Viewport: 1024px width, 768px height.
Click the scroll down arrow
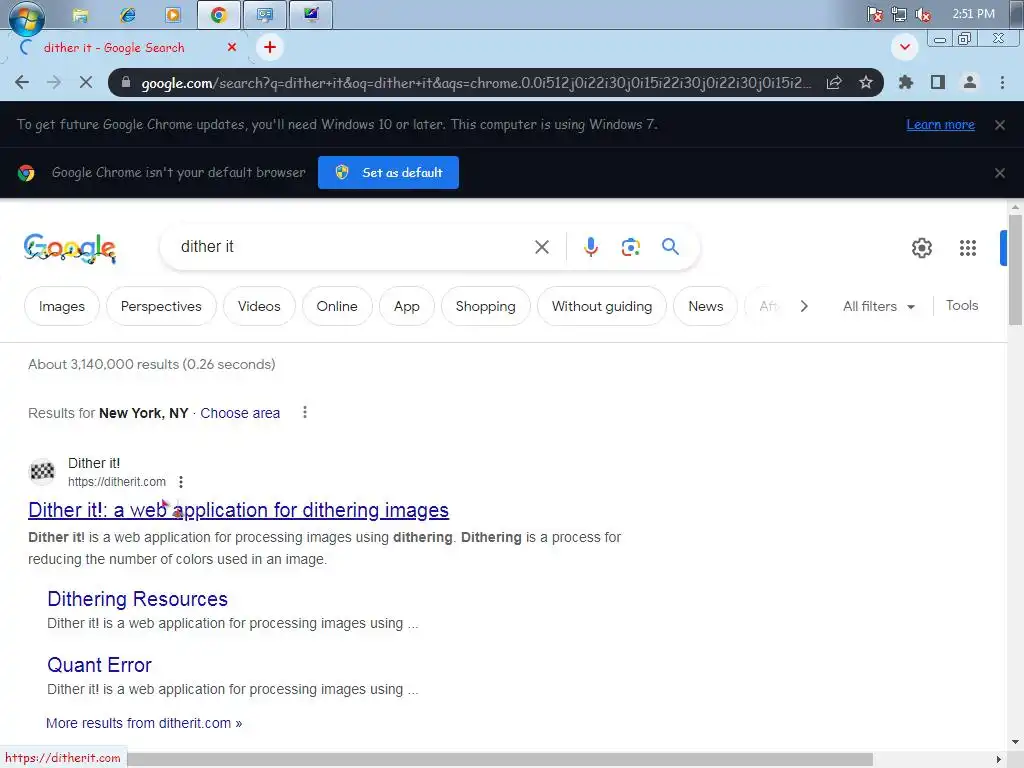tap(1016, 743)
